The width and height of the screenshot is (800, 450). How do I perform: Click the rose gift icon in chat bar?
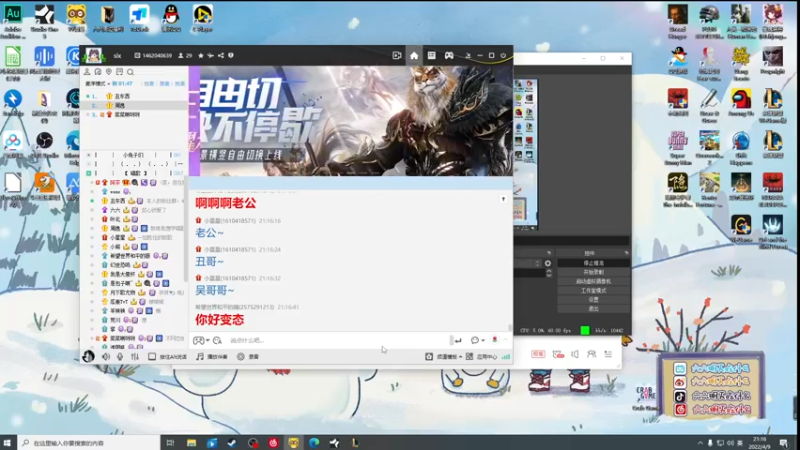click(x=494, y=340)
